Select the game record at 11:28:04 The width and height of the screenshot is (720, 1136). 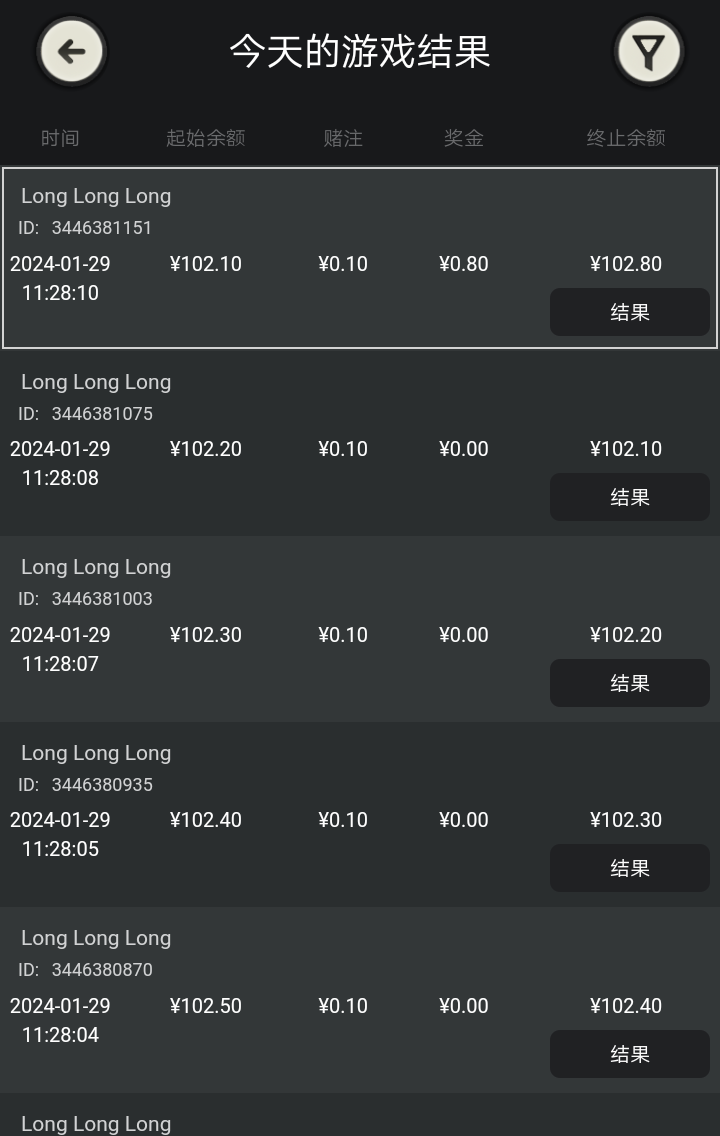(360, 1000)
